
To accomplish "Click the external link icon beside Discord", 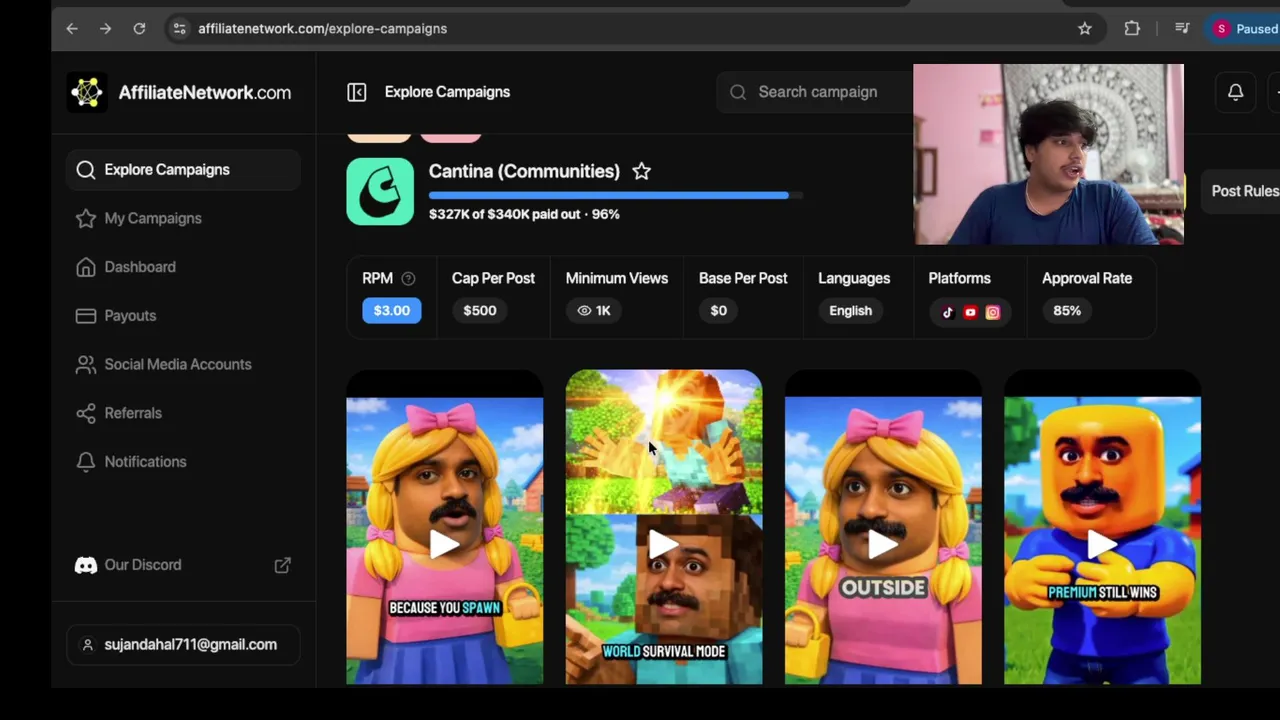I will (283, 565).
